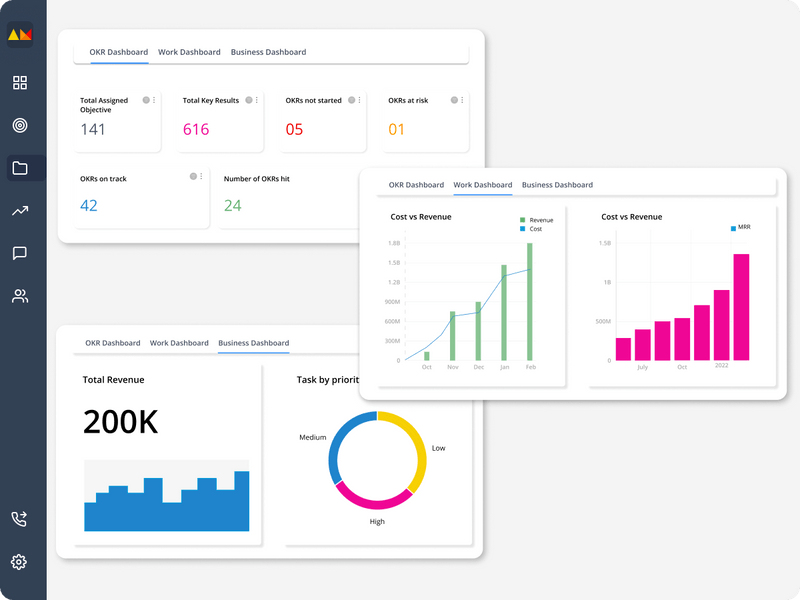The image size is (800, 600).
Task: Open the chat bubble icon in sidebar
Action: (x=20, y=253)
